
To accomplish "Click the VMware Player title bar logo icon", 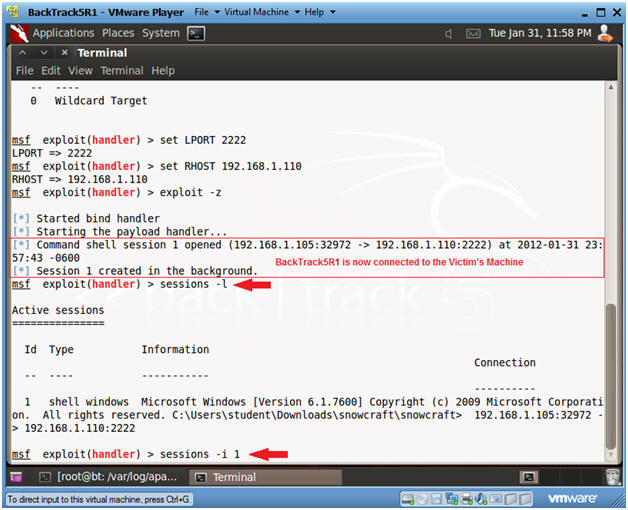I will coord(13,12).
